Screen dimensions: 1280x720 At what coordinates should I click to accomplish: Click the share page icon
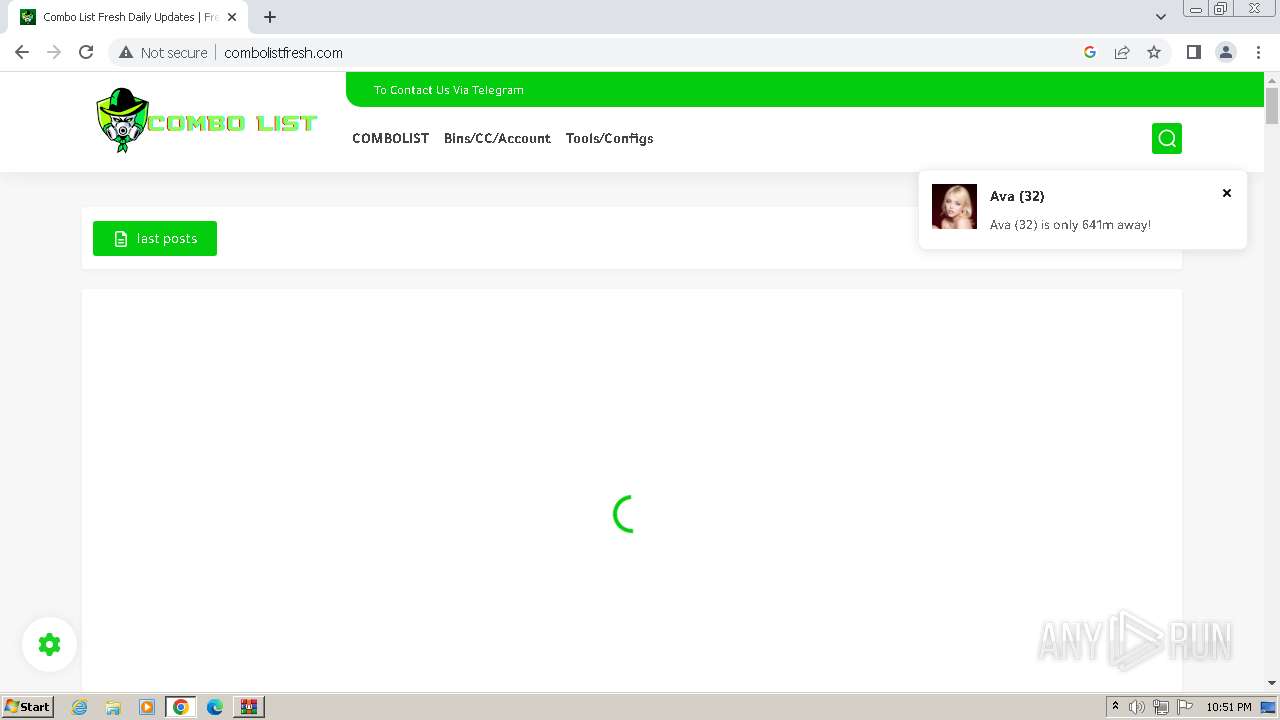tap(1122, 52)
